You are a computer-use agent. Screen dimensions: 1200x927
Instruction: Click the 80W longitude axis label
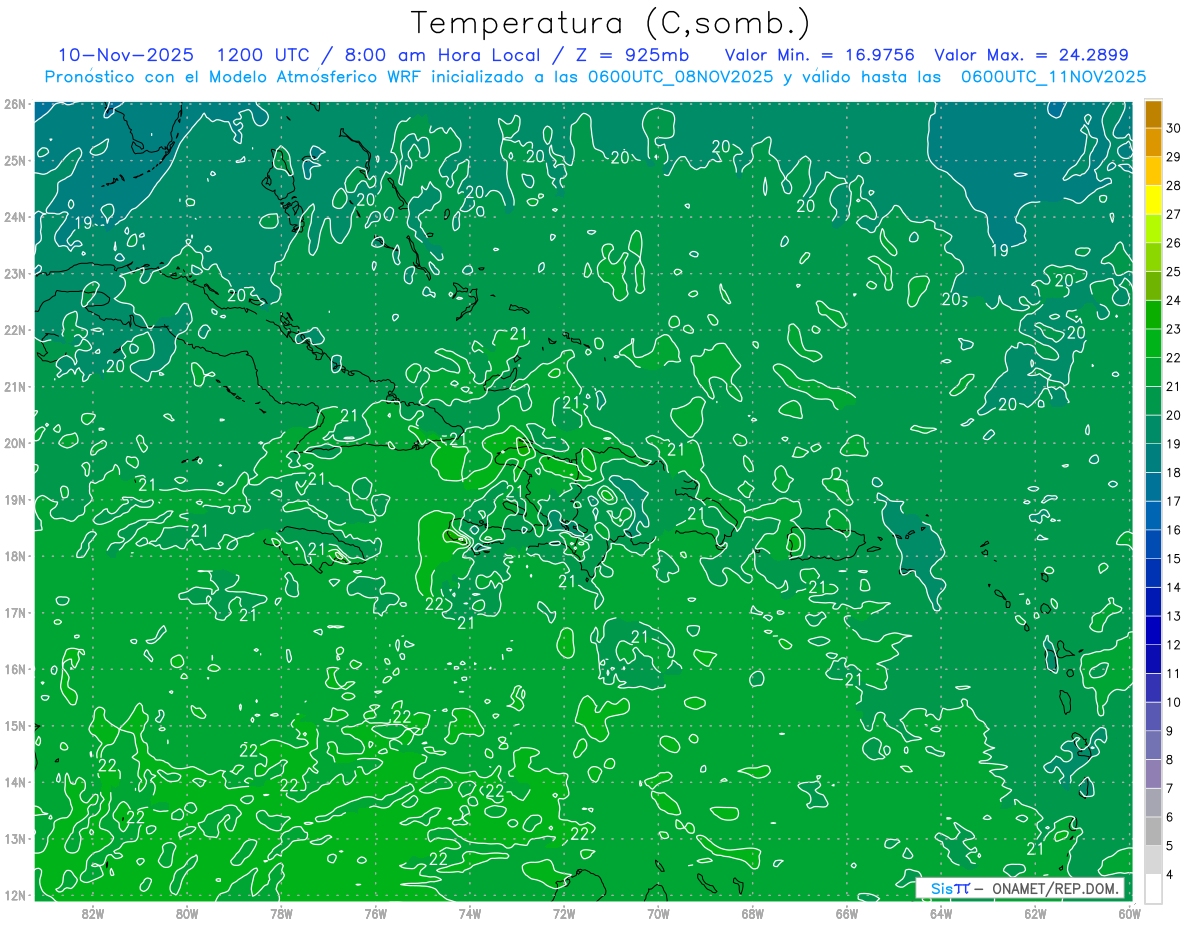coord(187,913)
